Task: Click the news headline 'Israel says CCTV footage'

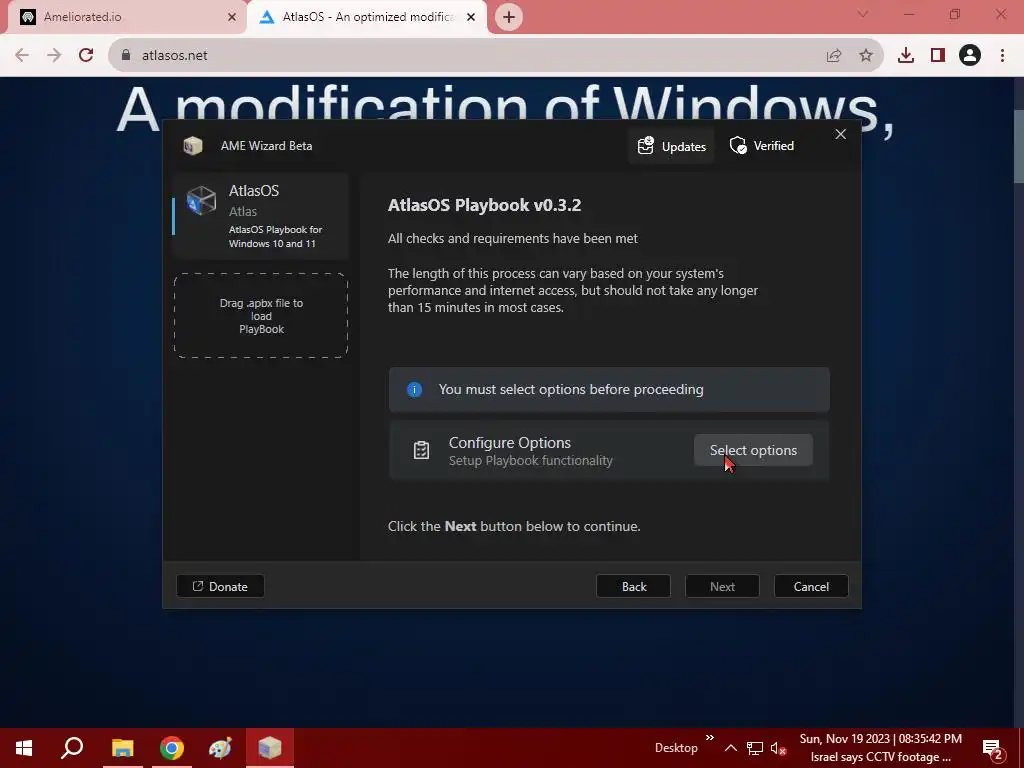Action: pyautogui.click(x=880, y=757)
